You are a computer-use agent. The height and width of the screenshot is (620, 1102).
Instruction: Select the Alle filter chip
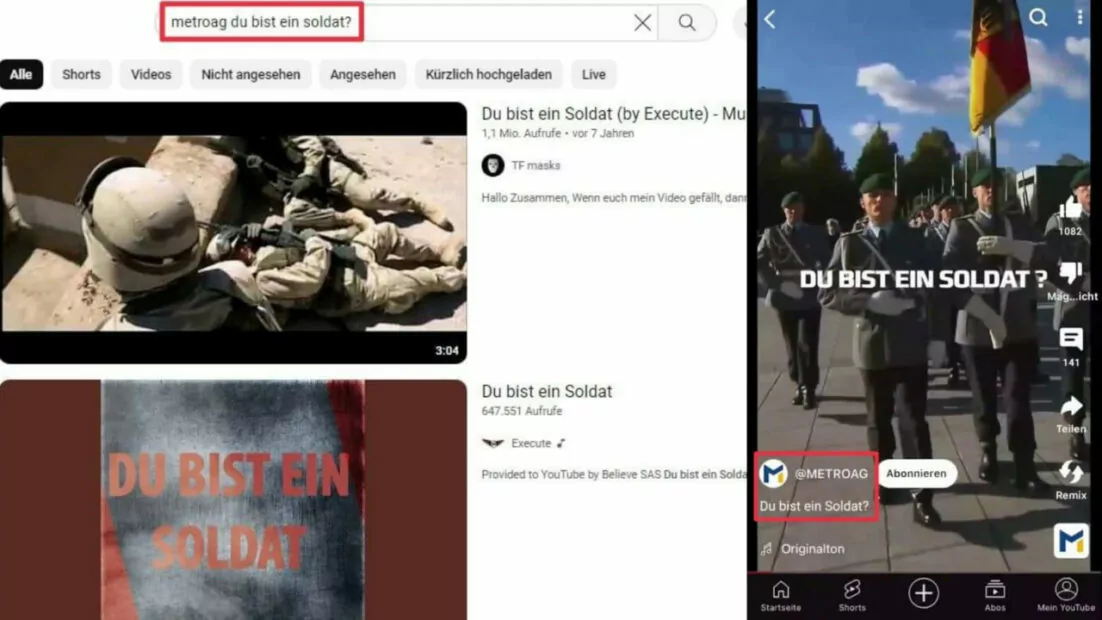[x=21, y=75]
